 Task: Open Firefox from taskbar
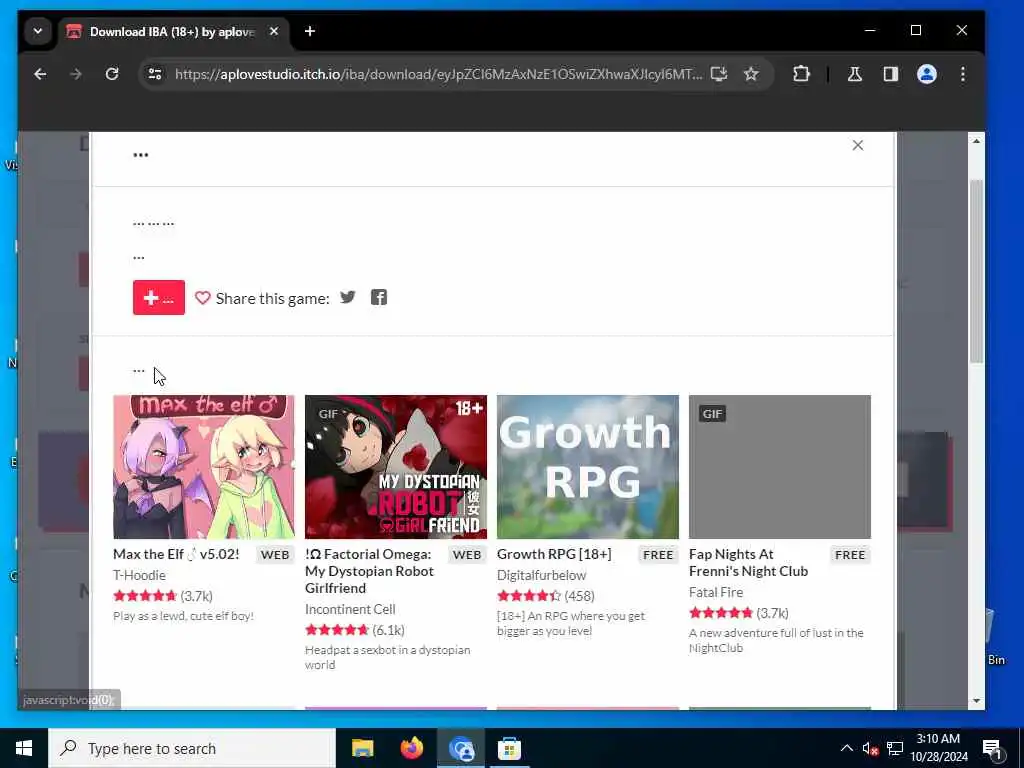click(x=411, y=748)
